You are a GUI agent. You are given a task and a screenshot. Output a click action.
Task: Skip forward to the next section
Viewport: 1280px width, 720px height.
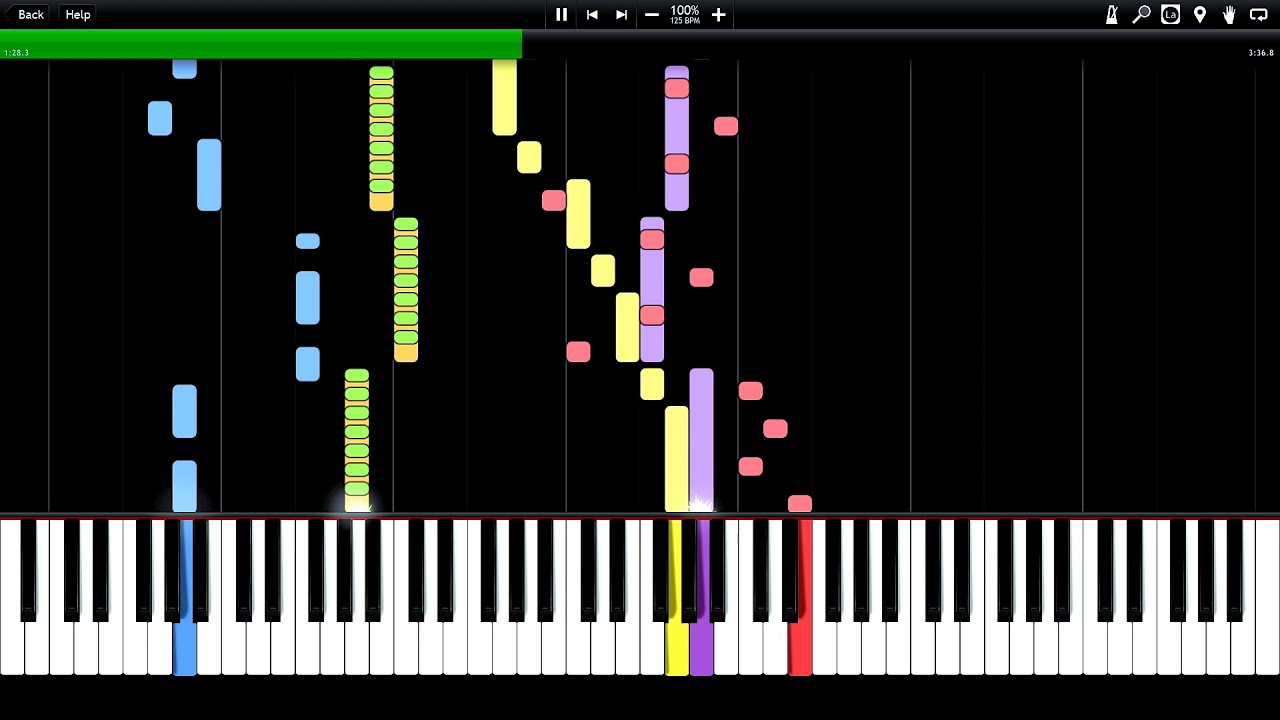click(x=621, y=14)
